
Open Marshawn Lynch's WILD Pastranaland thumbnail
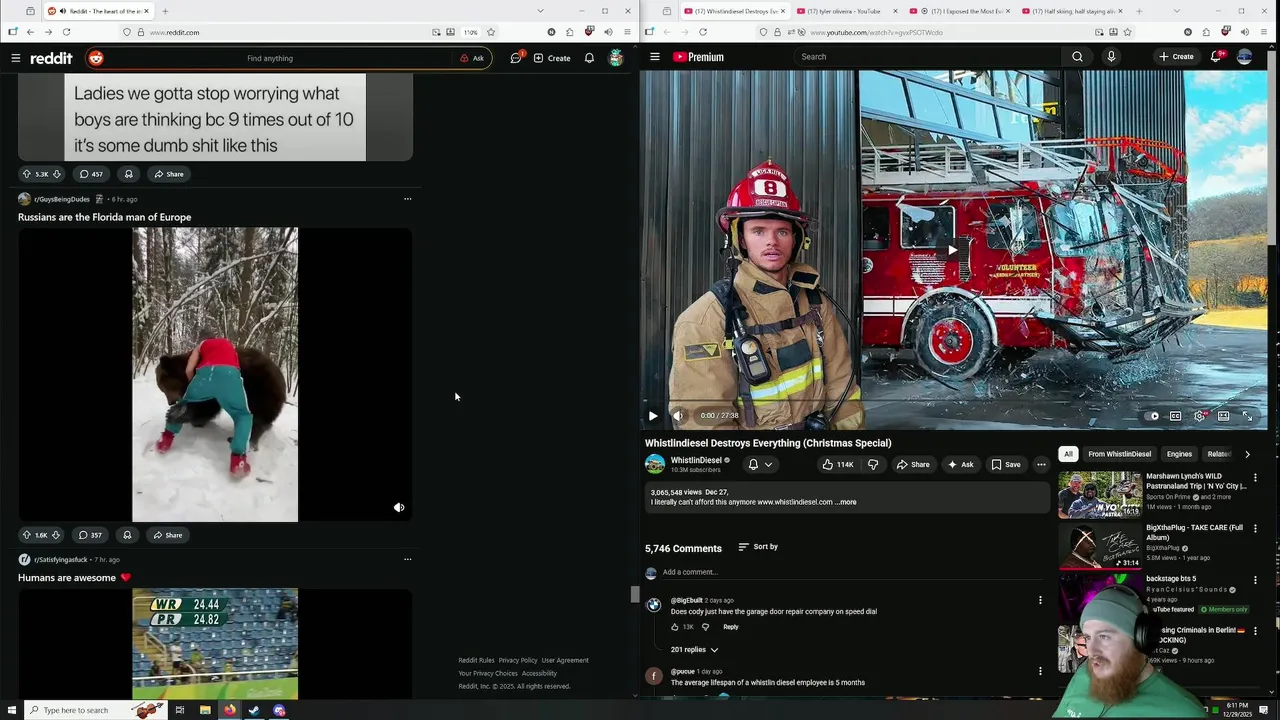tap(1100, 495)
